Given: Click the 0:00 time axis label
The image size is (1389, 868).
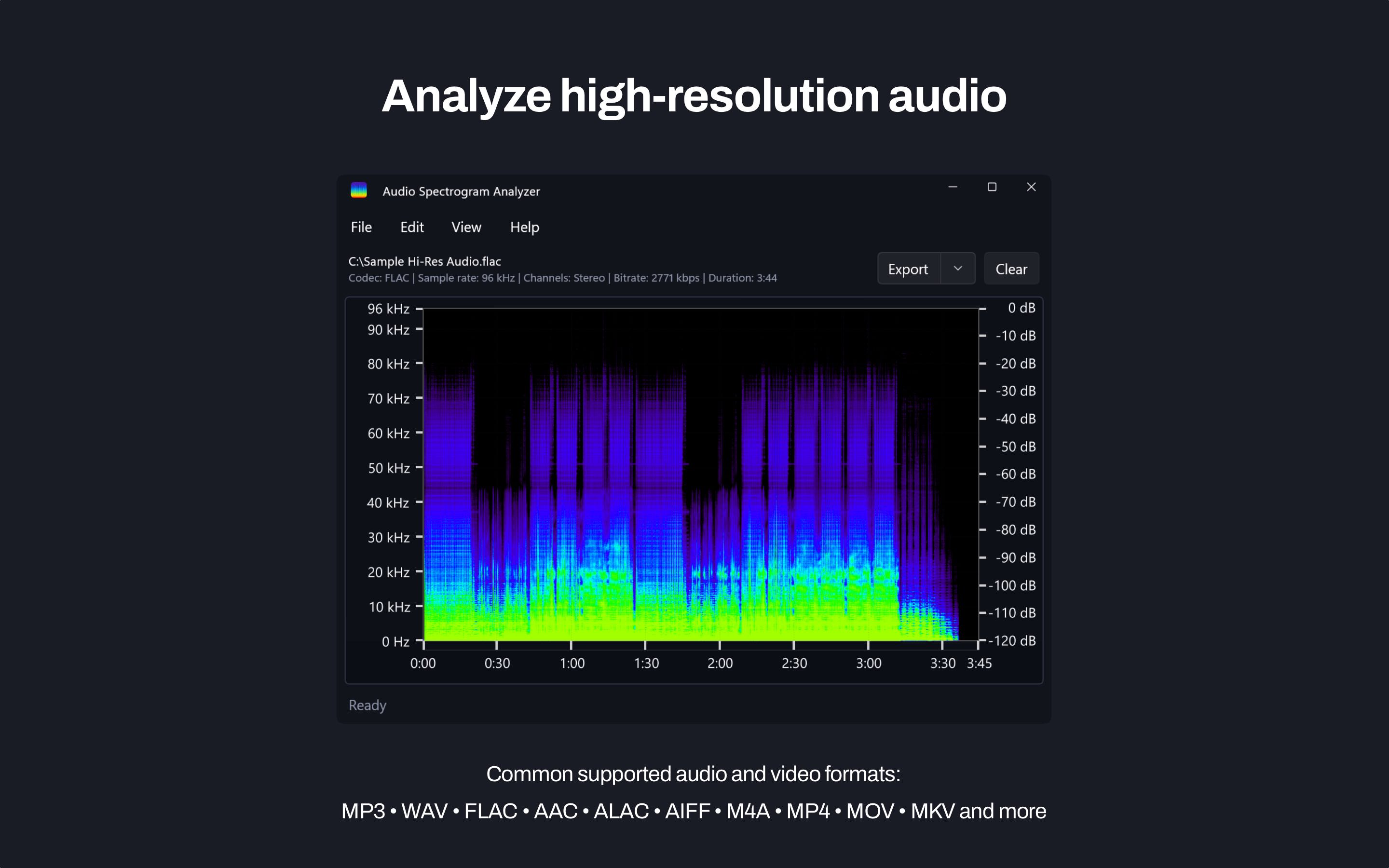Looking at the screenshot, I should (423, 664).
